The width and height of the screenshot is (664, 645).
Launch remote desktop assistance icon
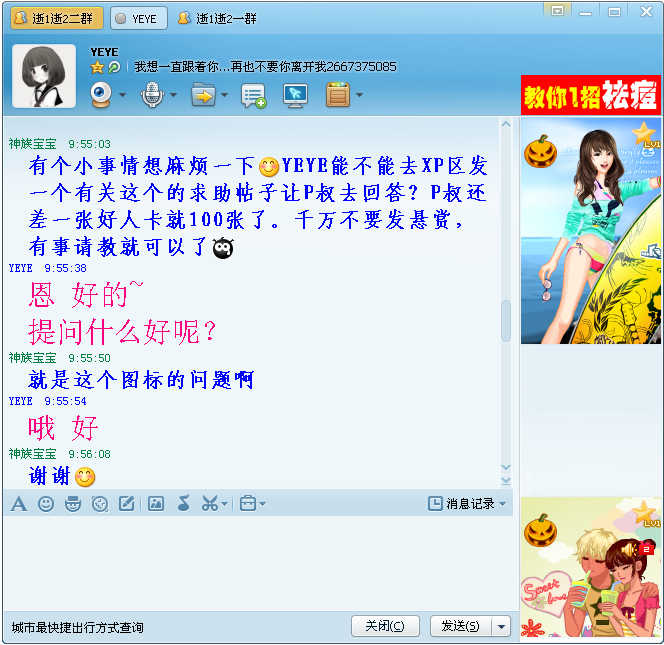tap(295, 95)
